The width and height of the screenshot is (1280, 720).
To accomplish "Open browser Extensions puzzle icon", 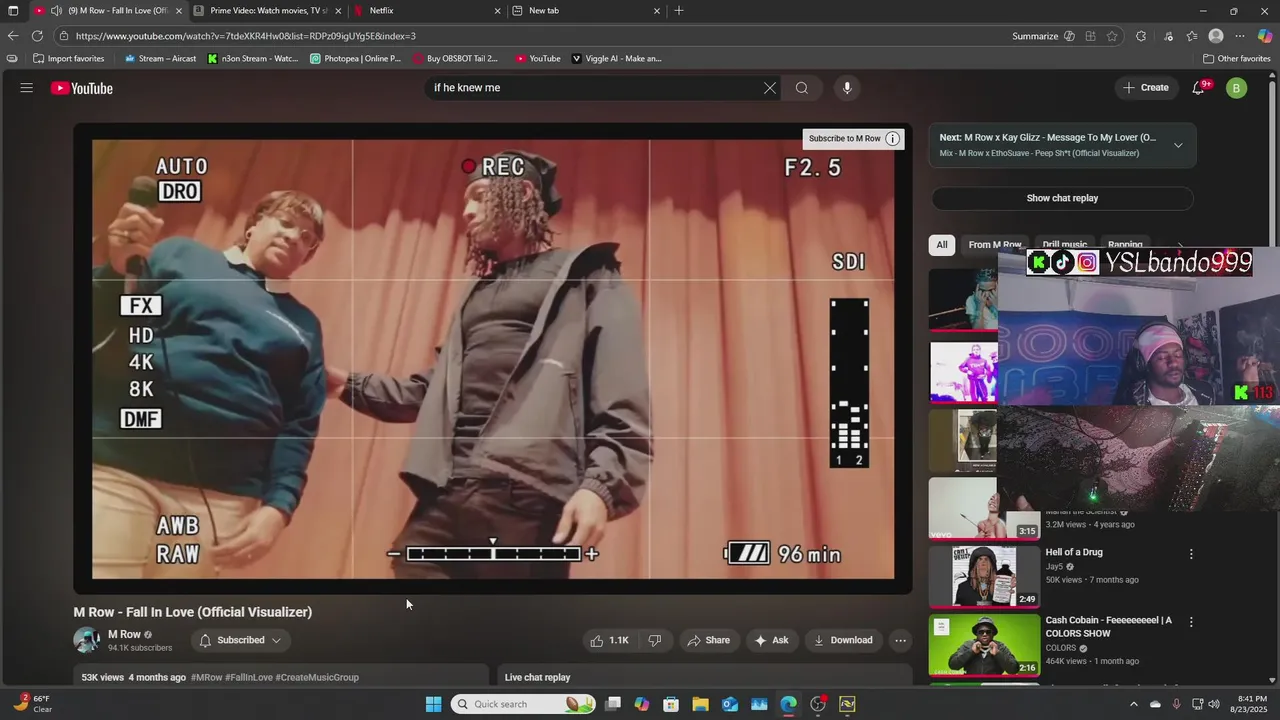I will pos(1141,36).
